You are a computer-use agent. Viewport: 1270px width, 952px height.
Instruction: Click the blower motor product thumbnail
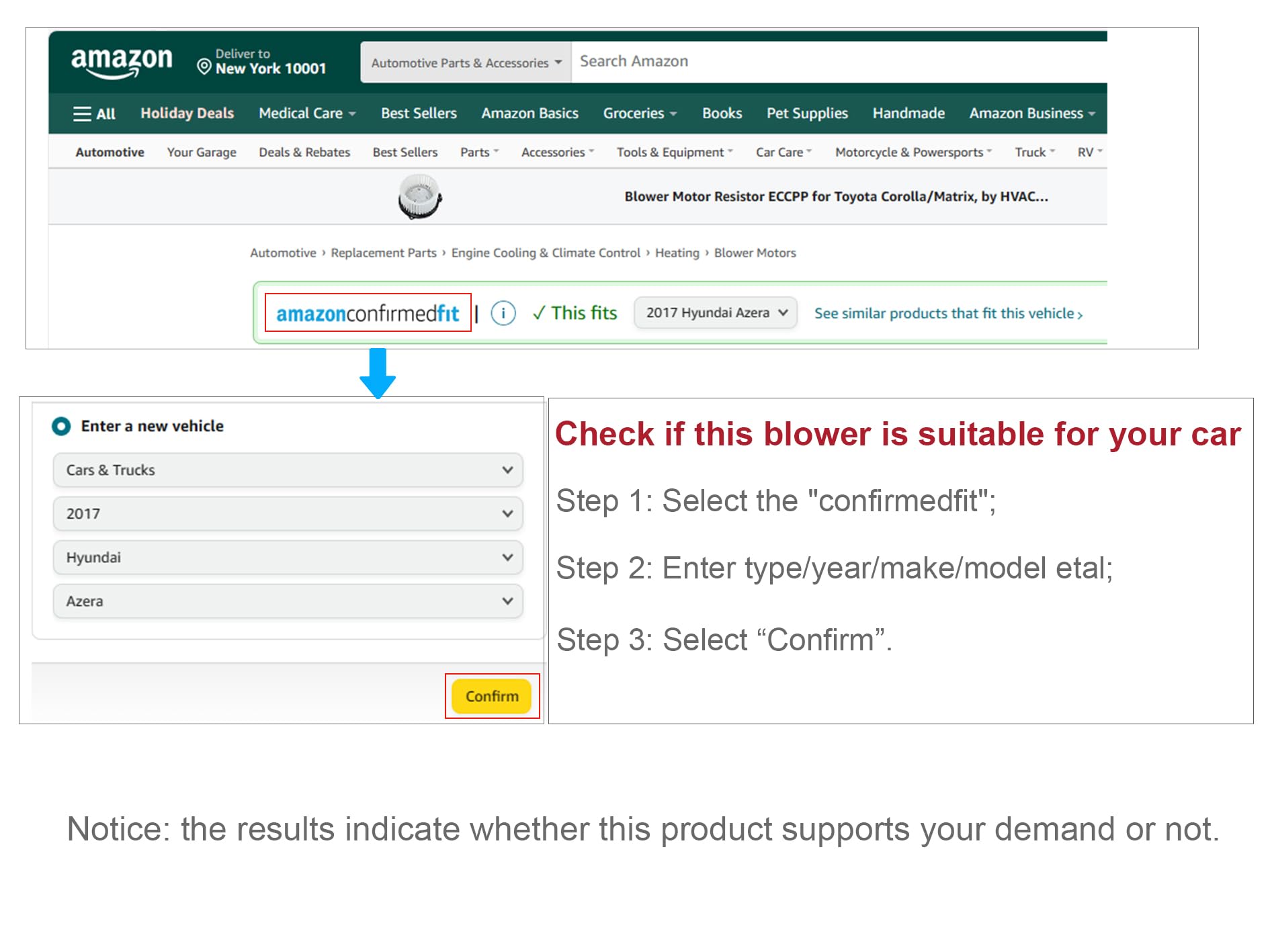[420, 196]
